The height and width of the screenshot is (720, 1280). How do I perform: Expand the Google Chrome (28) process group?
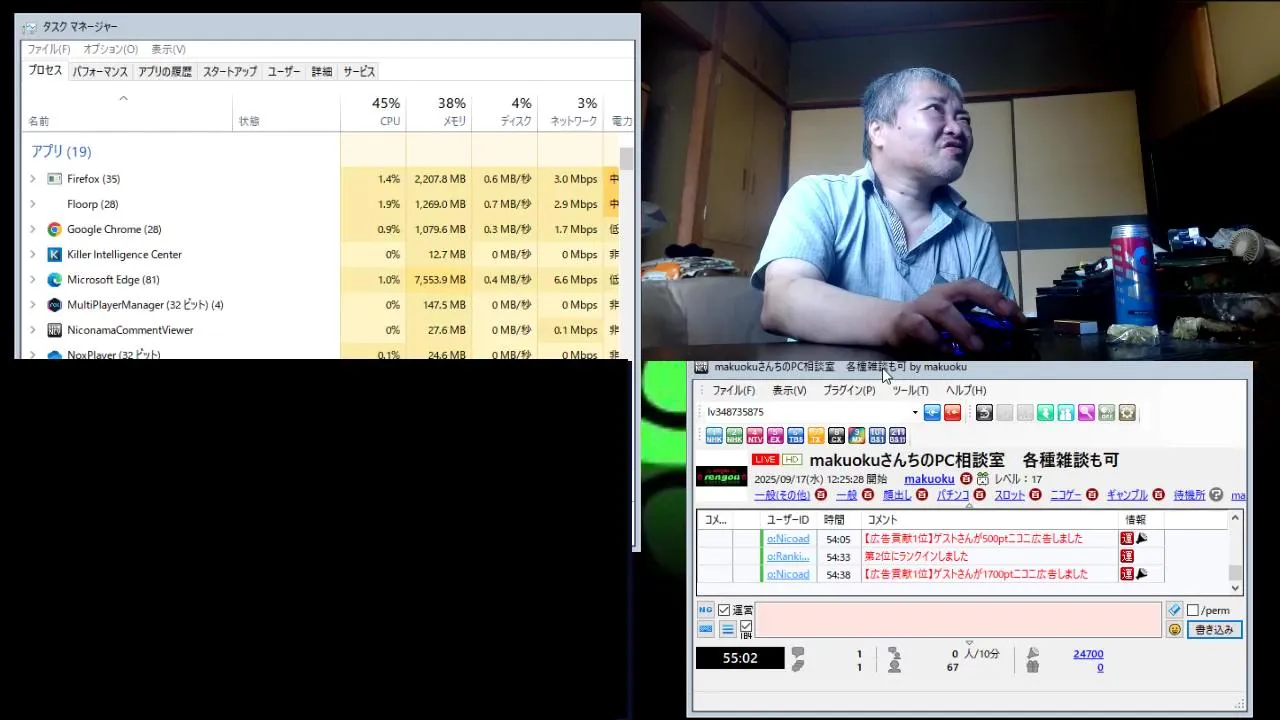32,229
